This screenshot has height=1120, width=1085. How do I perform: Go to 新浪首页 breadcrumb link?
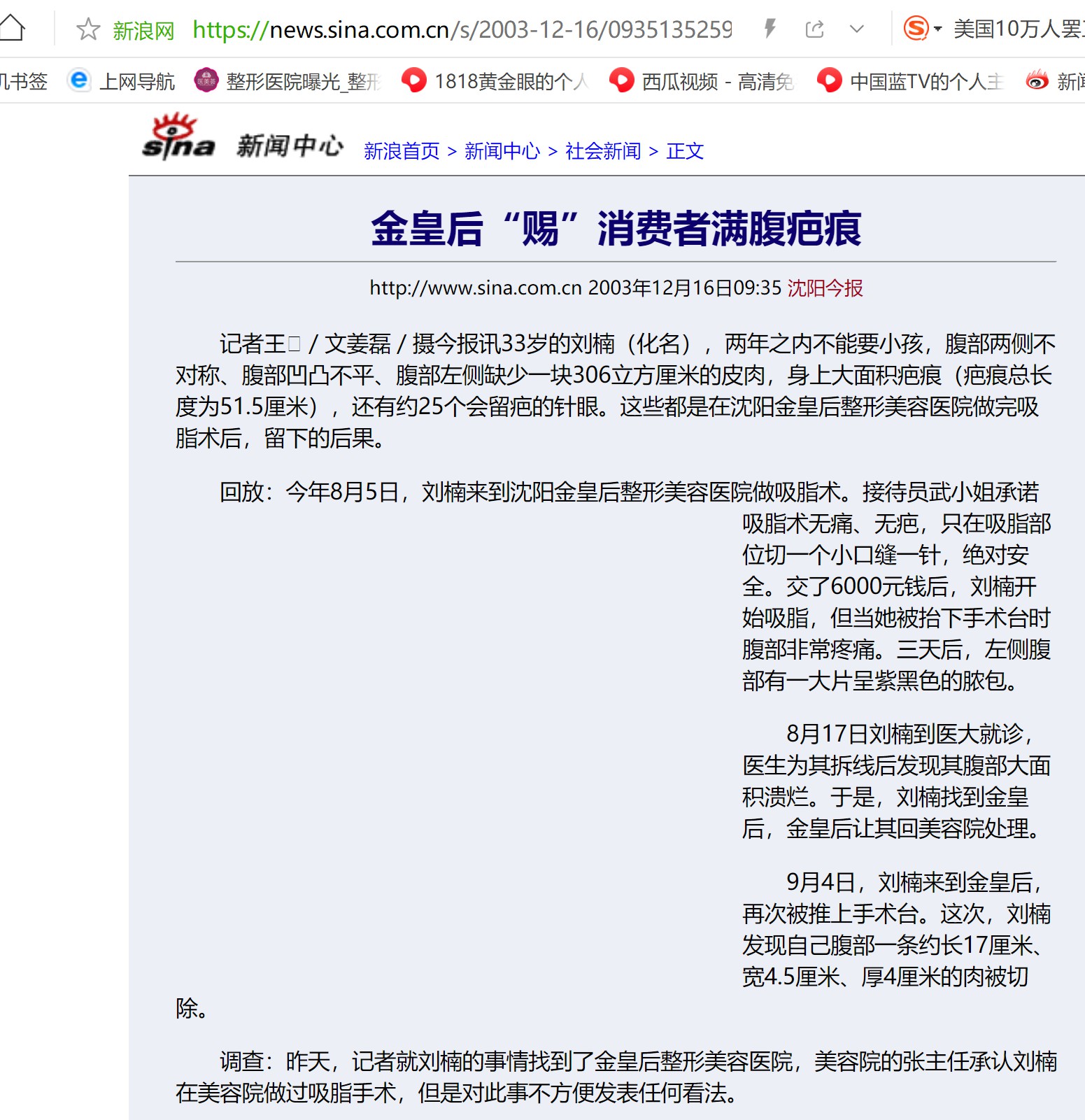point(402,151)
